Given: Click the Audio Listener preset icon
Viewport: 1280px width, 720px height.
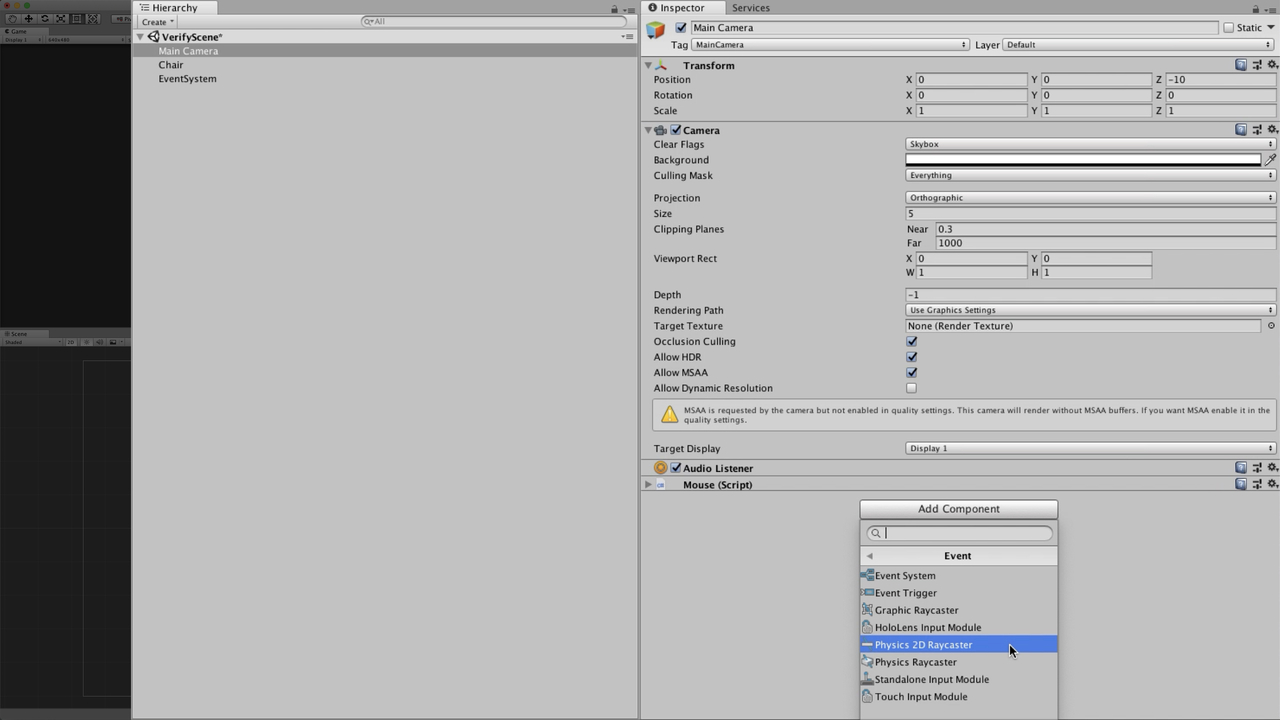Looking at the screenshot, I should point(1257,468).
